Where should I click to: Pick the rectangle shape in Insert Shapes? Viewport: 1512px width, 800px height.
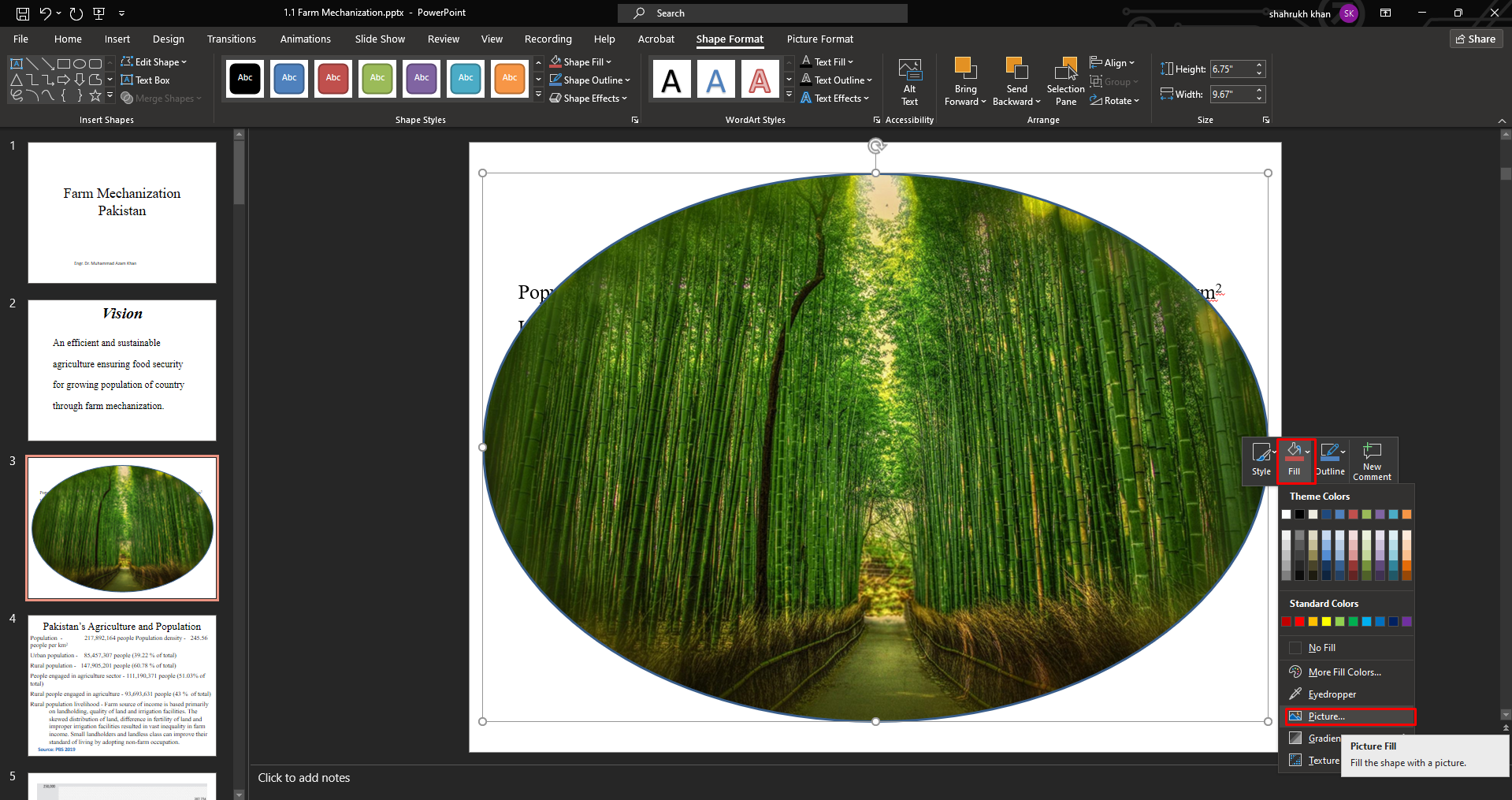coord(64,63)
